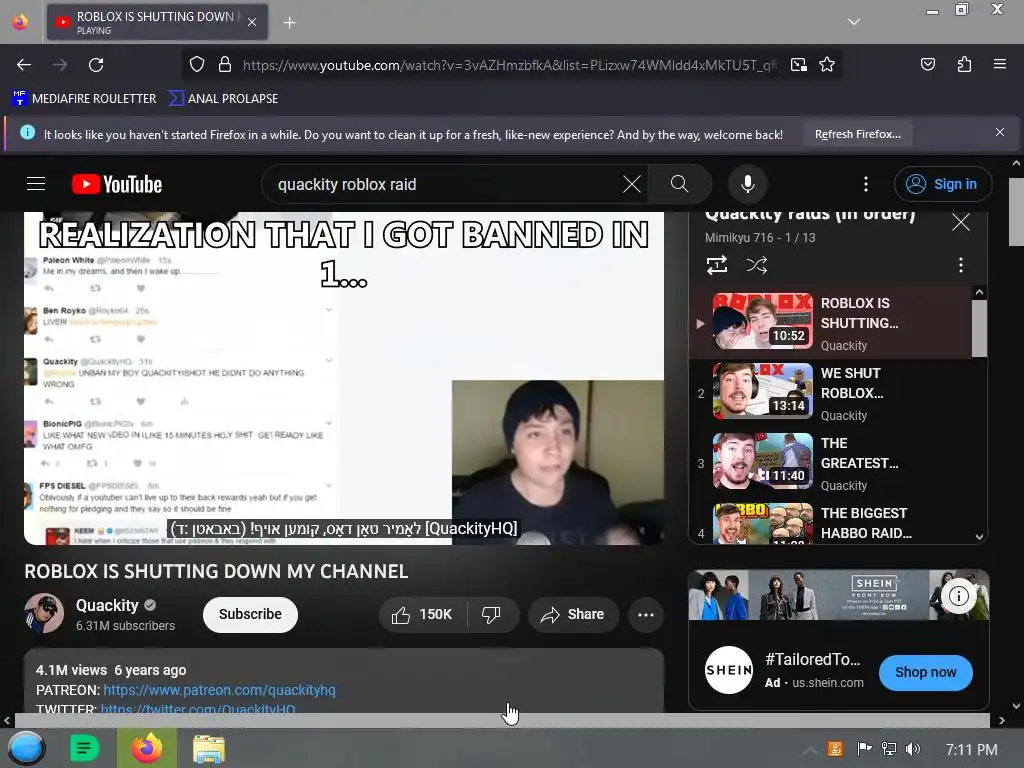Run search with the magnifier button
Viewport: 1024px width, 768px height.
click(x=679, y=184)
